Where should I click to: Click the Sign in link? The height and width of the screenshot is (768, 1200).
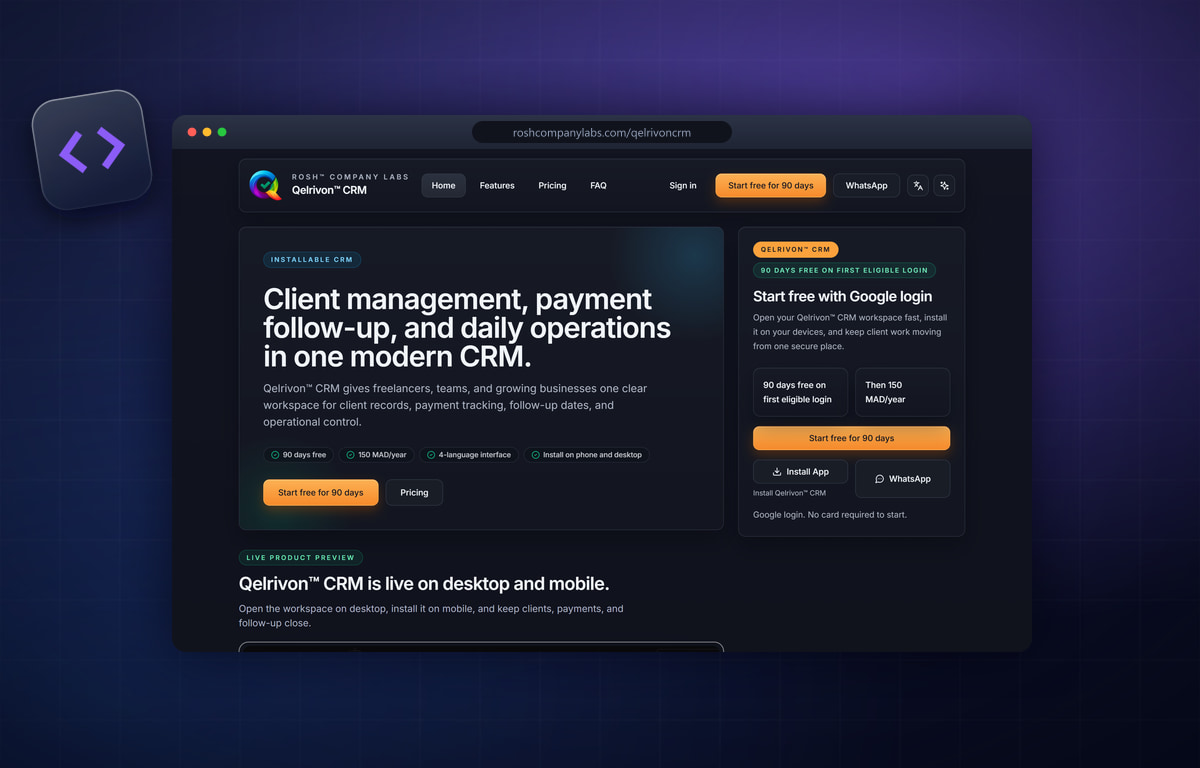click(683, 185)
